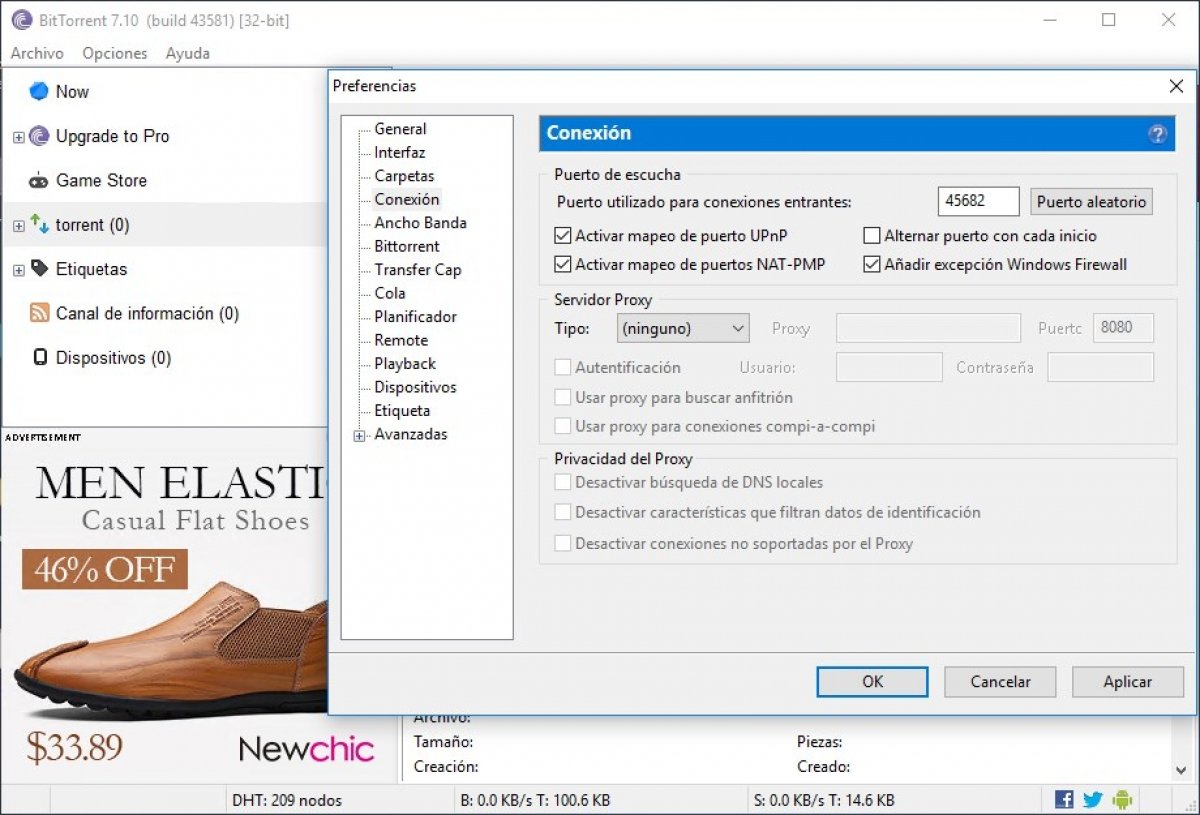The height and width of the screenshot is (815, 1200).
Task: Expand the Upgrade to Pro node
Action: coord(18,137)
